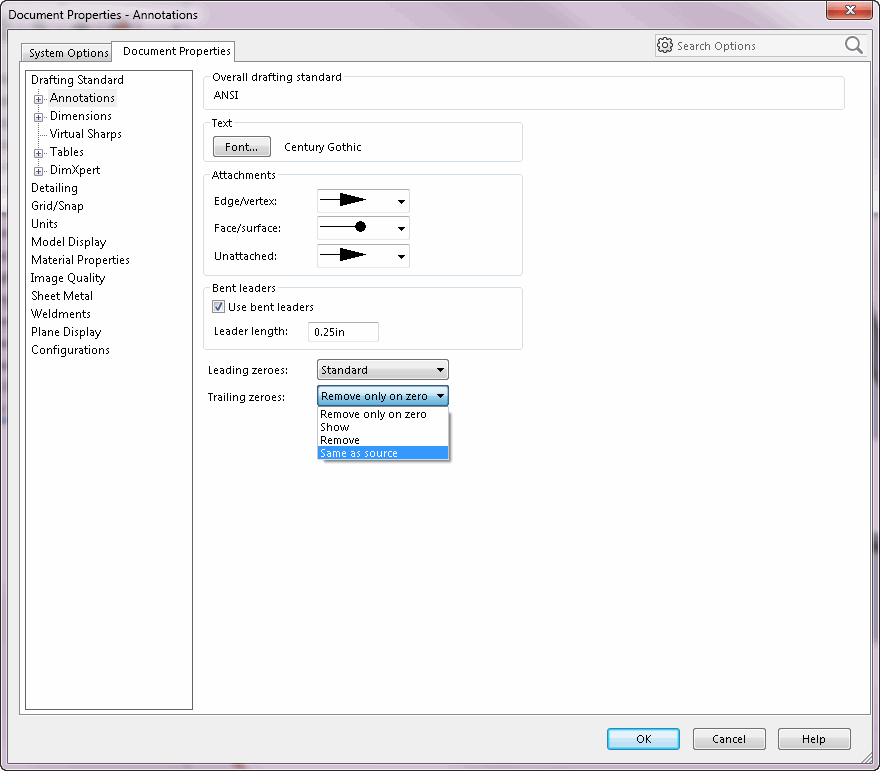Click the Leader length input field
880x771 pixels.
pyautogui.click(x=343, y=332)
